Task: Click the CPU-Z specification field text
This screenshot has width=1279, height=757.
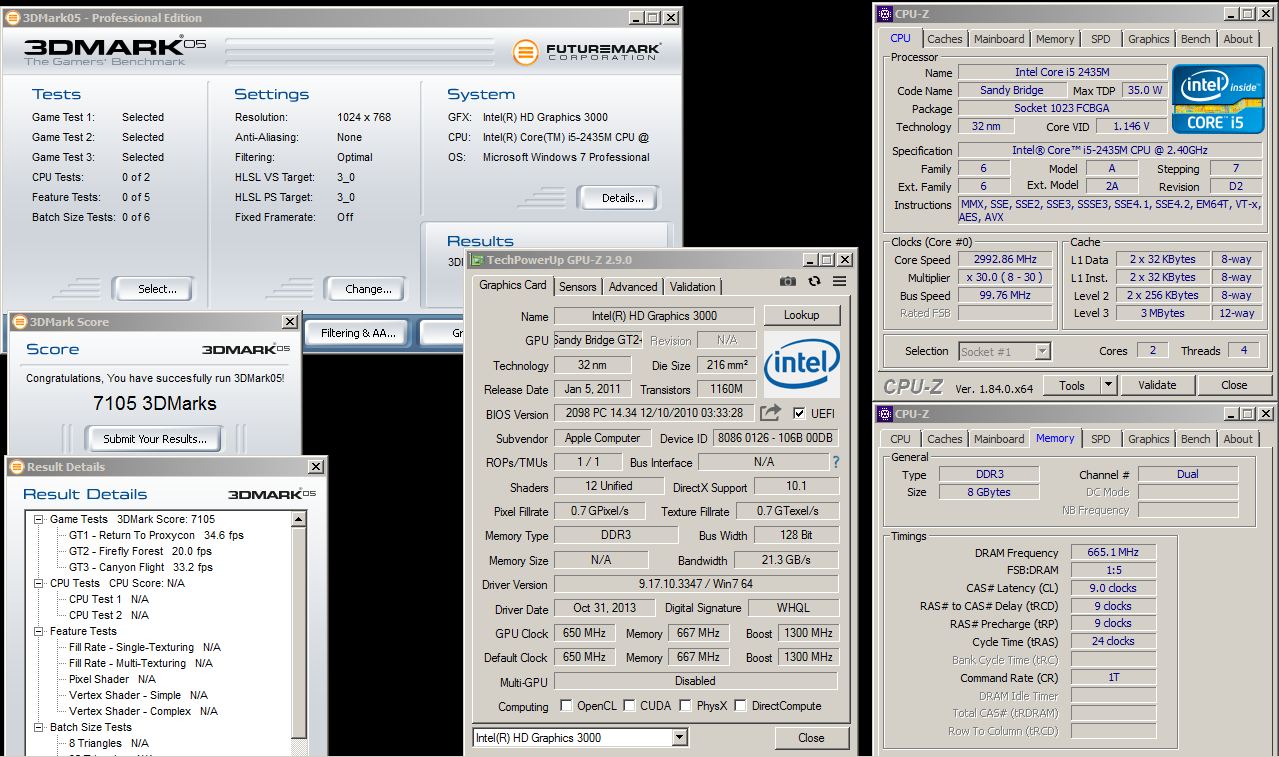Action: coord(1110,150)
